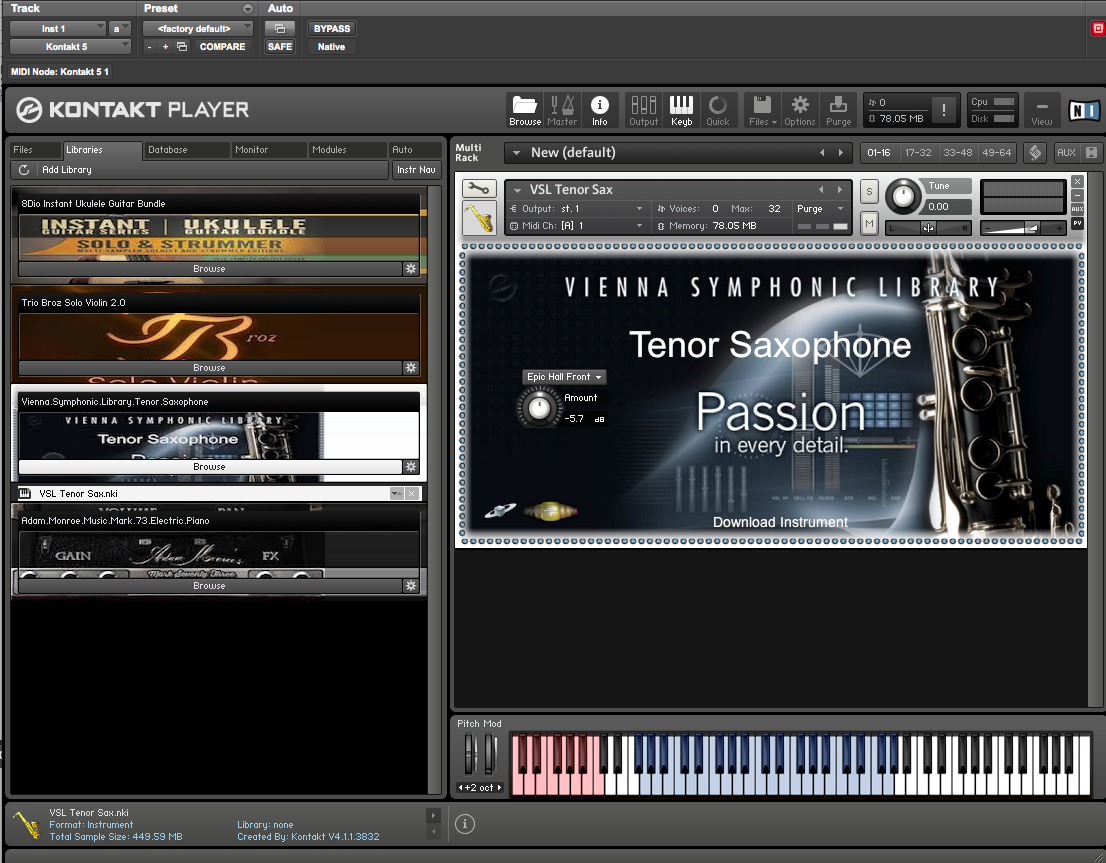Select the 17-32 rack page
Viewport: 1106px width, 863px height.
pos(918,152)
